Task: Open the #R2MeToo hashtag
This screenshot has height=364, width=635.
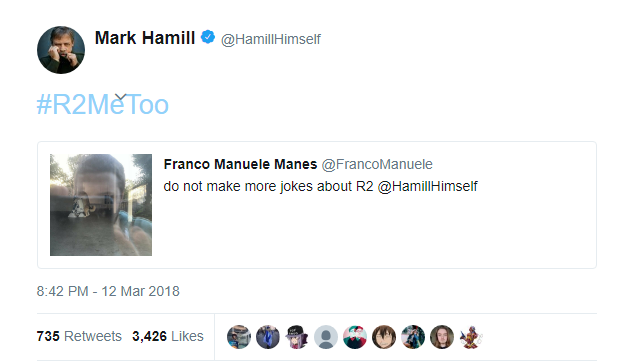Action: coord(102,104)
